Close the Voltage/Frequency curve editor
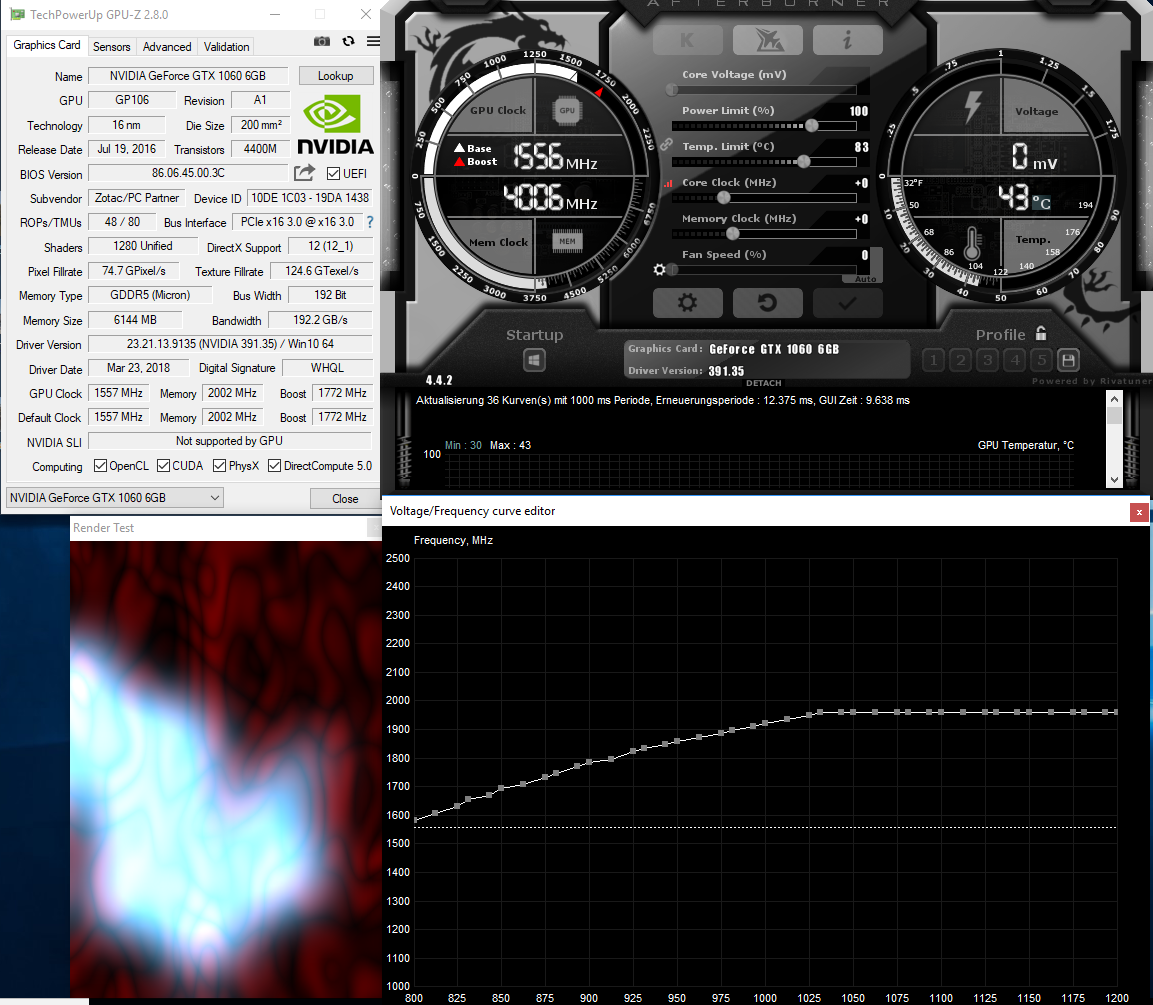 [1139, 512]
